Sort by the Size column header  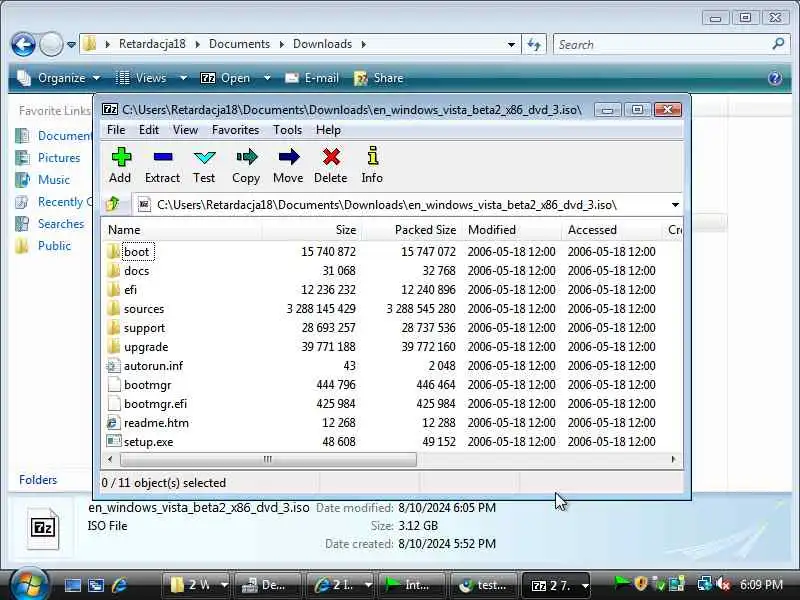pos(311,230)
